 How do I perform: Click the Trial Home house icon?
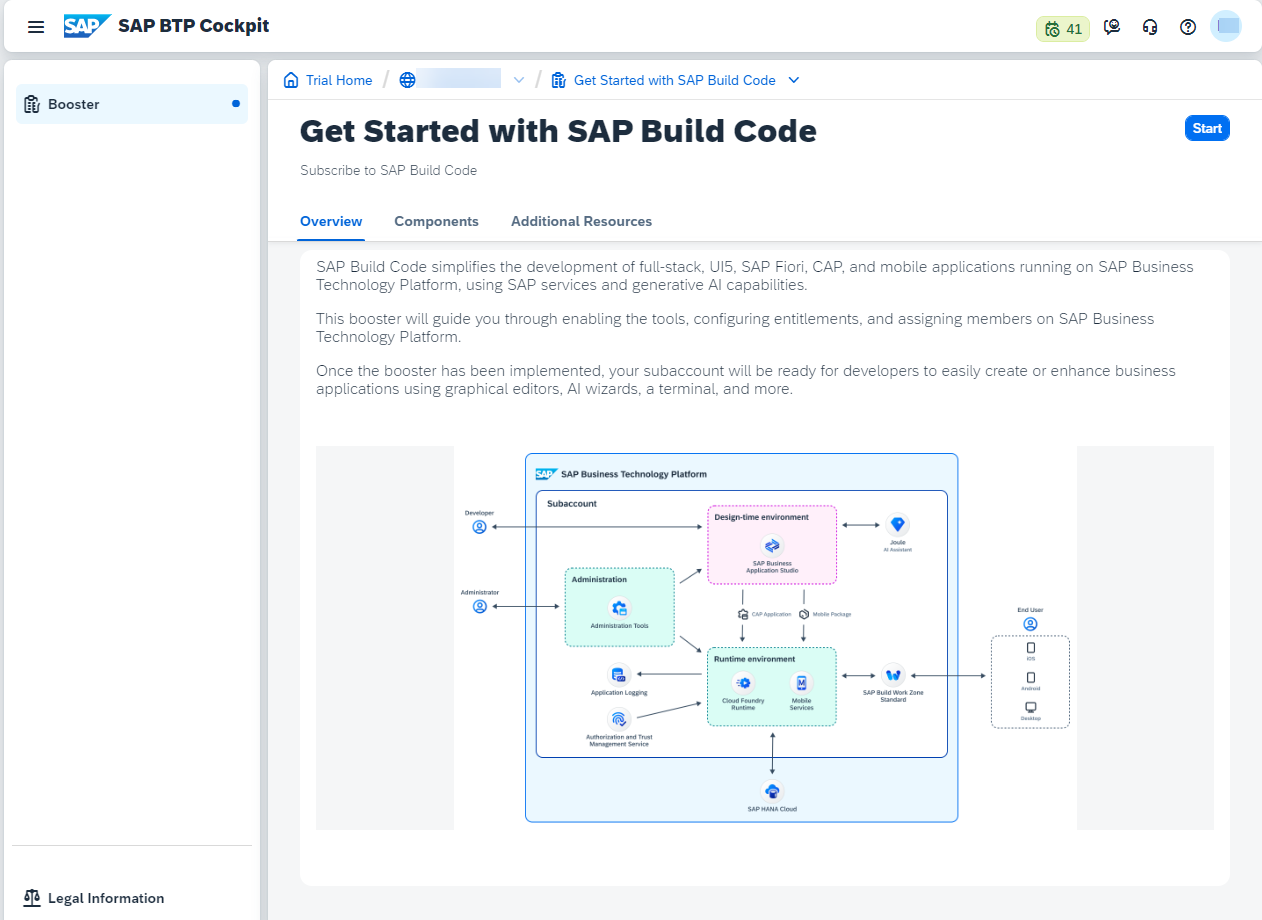click(291, 80)
